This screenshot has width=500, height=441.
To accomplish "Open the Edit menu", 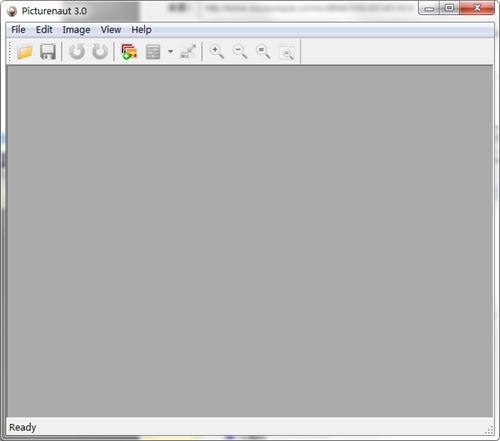I will click(x=44, y=30).
